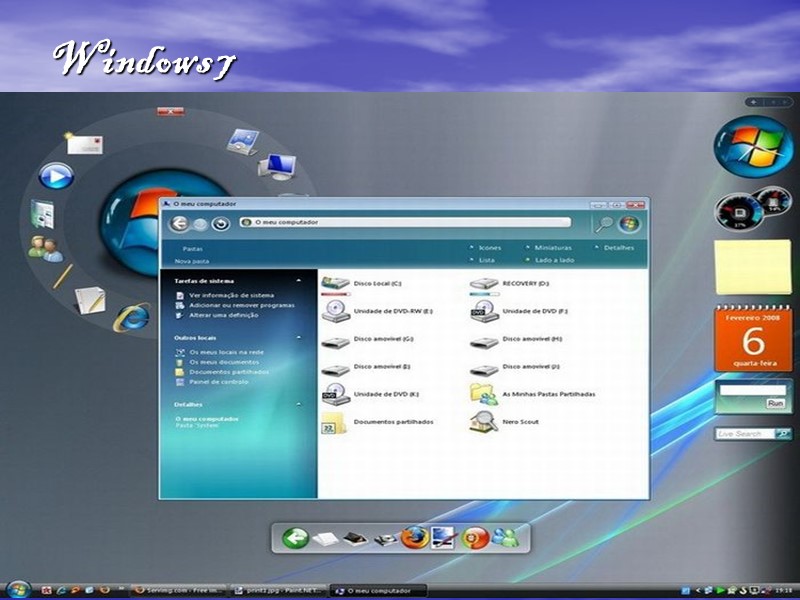Open Os meus locais na rede

coord(227,352)
